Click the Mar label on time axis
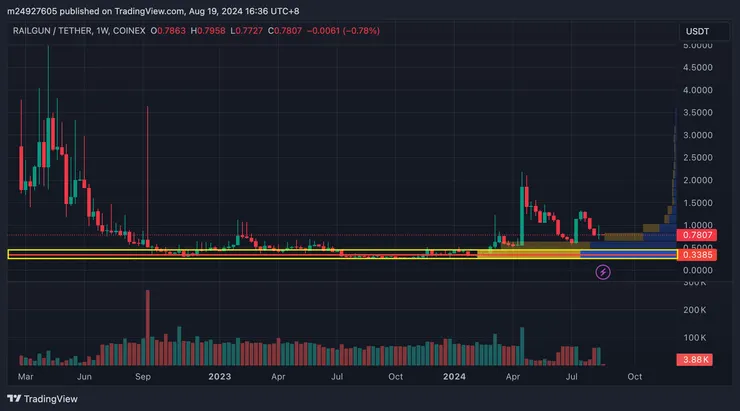The width and height of the screenshot is (740, 411). (25, 377)
